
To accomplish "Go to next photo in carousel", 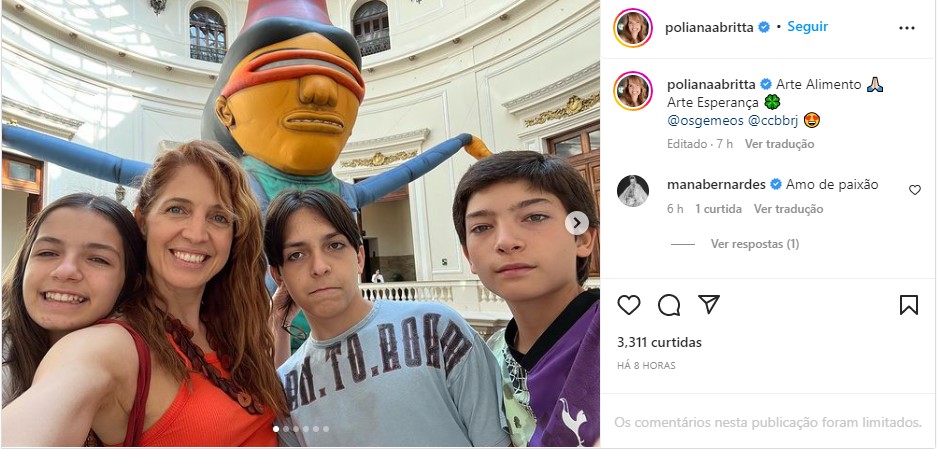I will click(577, 223).
